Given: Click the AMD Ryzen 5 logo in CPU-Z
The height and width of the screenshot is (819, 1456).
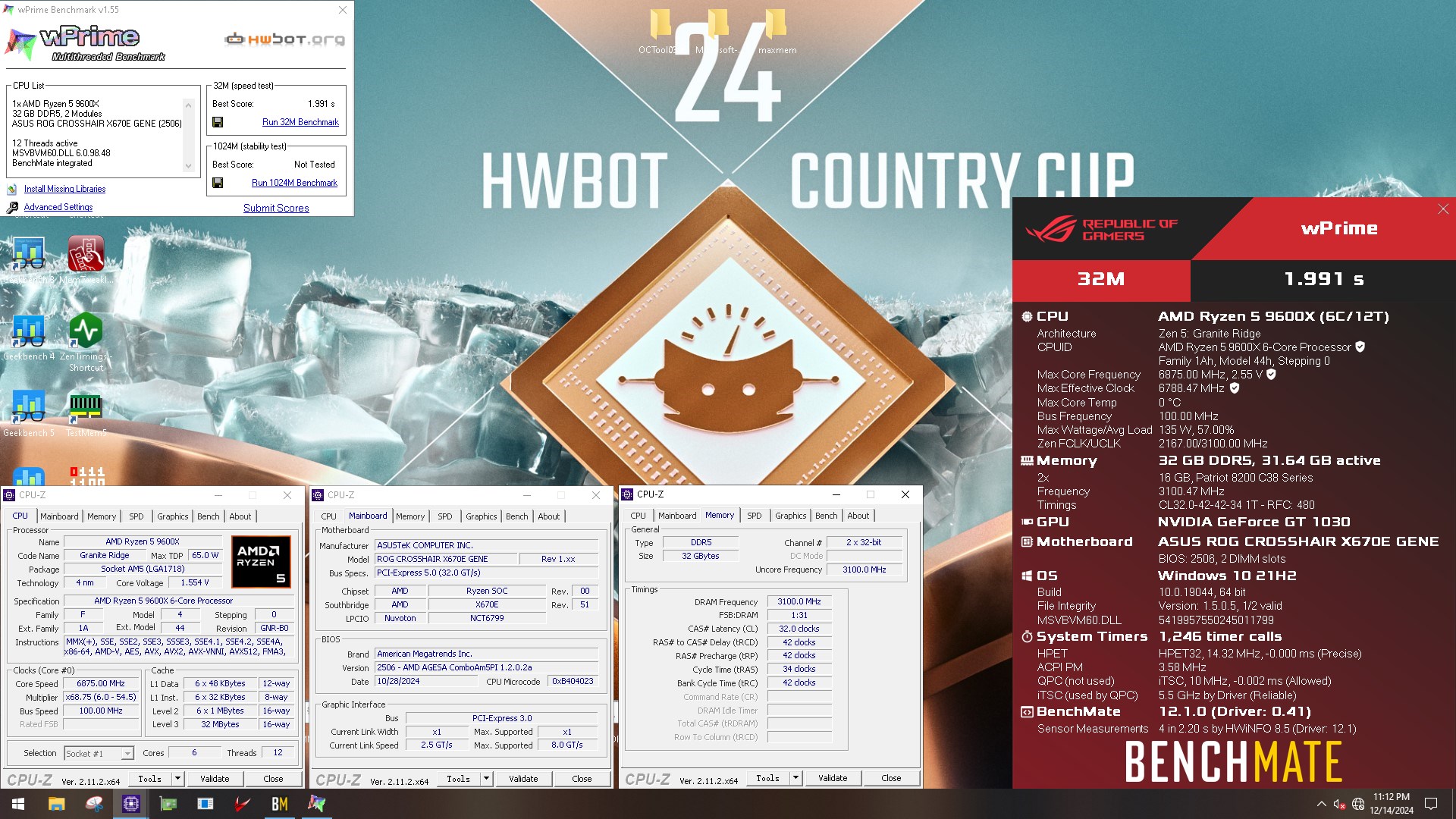Looking at the screenshot, I should [261, 562].
